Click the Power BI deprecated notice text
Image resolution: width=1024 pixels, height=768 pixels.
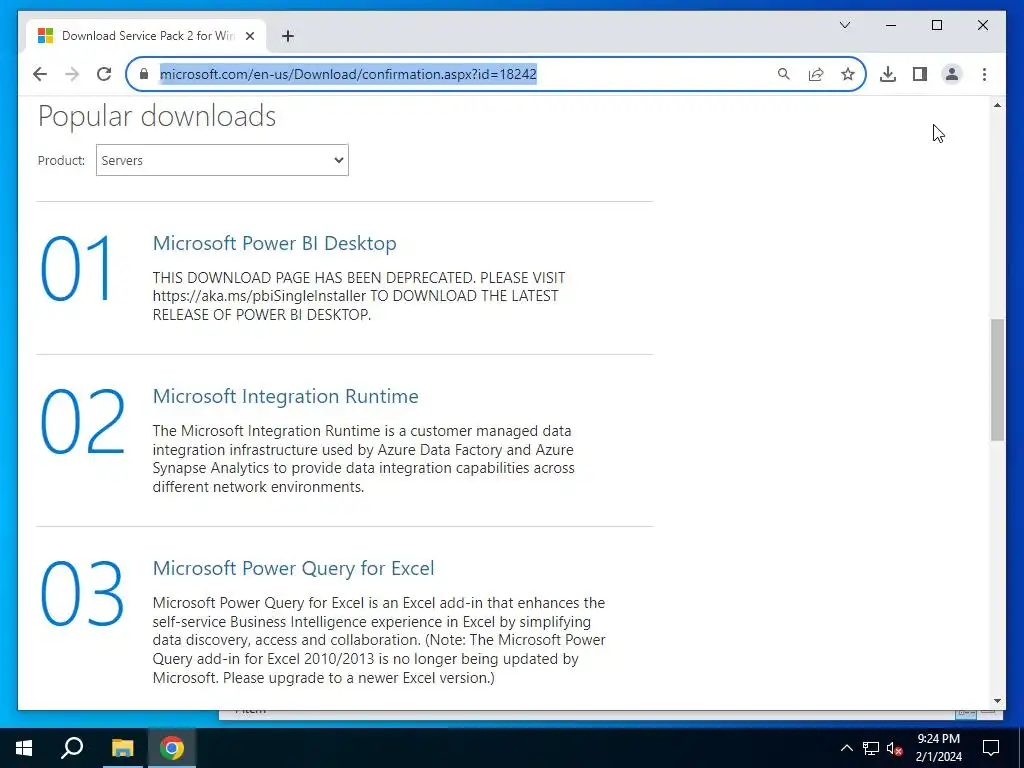click(359, 296)
